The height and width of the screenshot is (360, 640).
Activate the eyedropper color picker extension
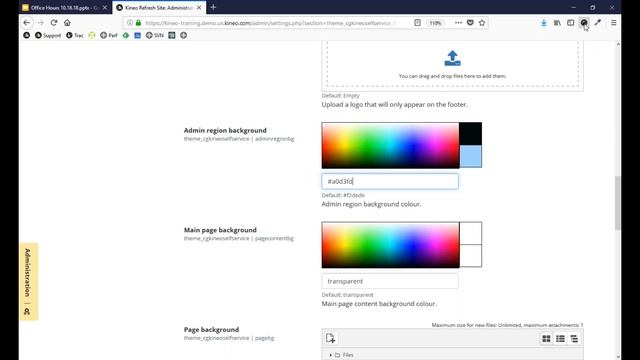coord(598,23)
